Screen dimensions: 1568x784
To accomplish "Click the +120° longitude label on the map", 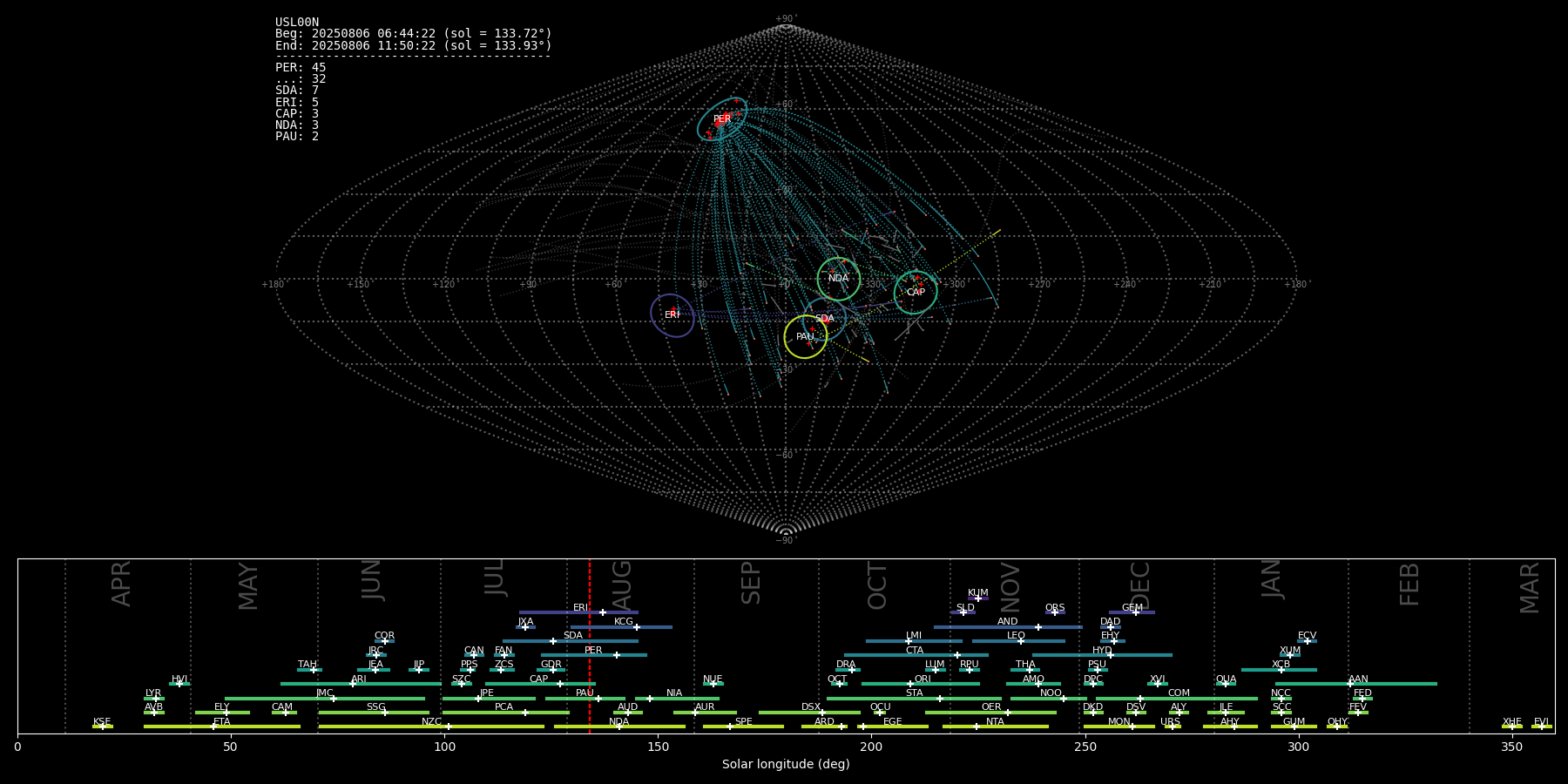I will click(444, 285).
